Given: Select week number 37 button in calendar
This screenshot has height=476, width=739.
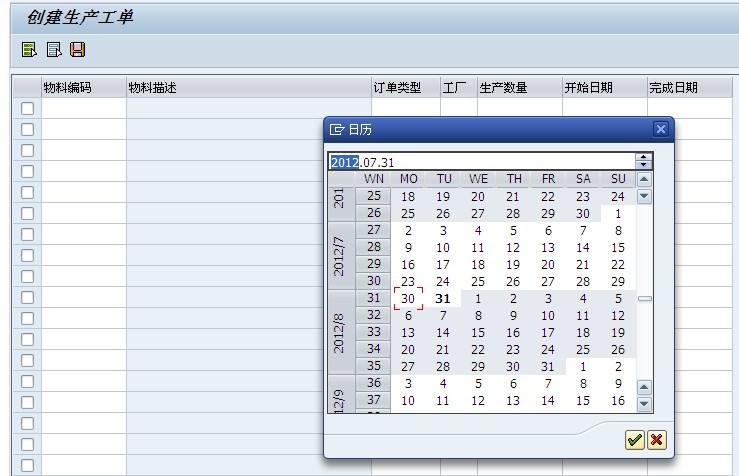Looking at the screenshot, I should click(x=373, y=399).
